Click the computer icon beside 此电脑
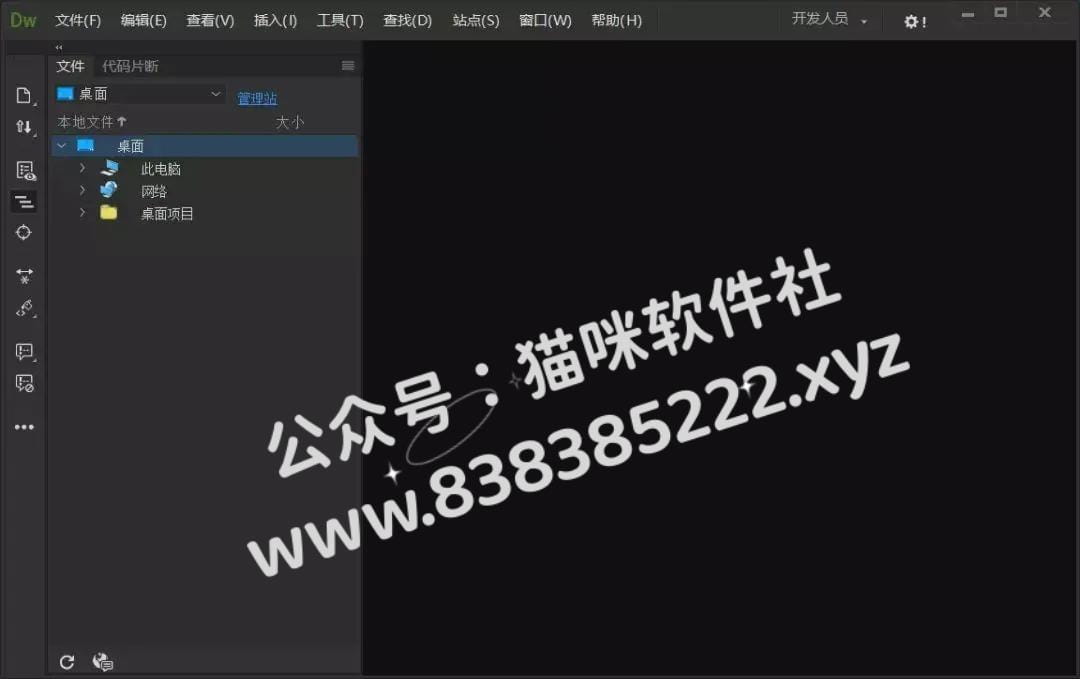 click(x=110, y=167)
